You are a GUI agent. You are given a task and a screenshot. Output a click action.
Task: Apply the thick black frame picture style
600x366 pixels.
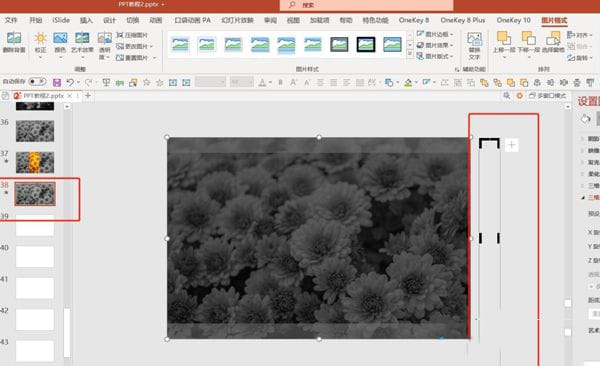point(365,44)
